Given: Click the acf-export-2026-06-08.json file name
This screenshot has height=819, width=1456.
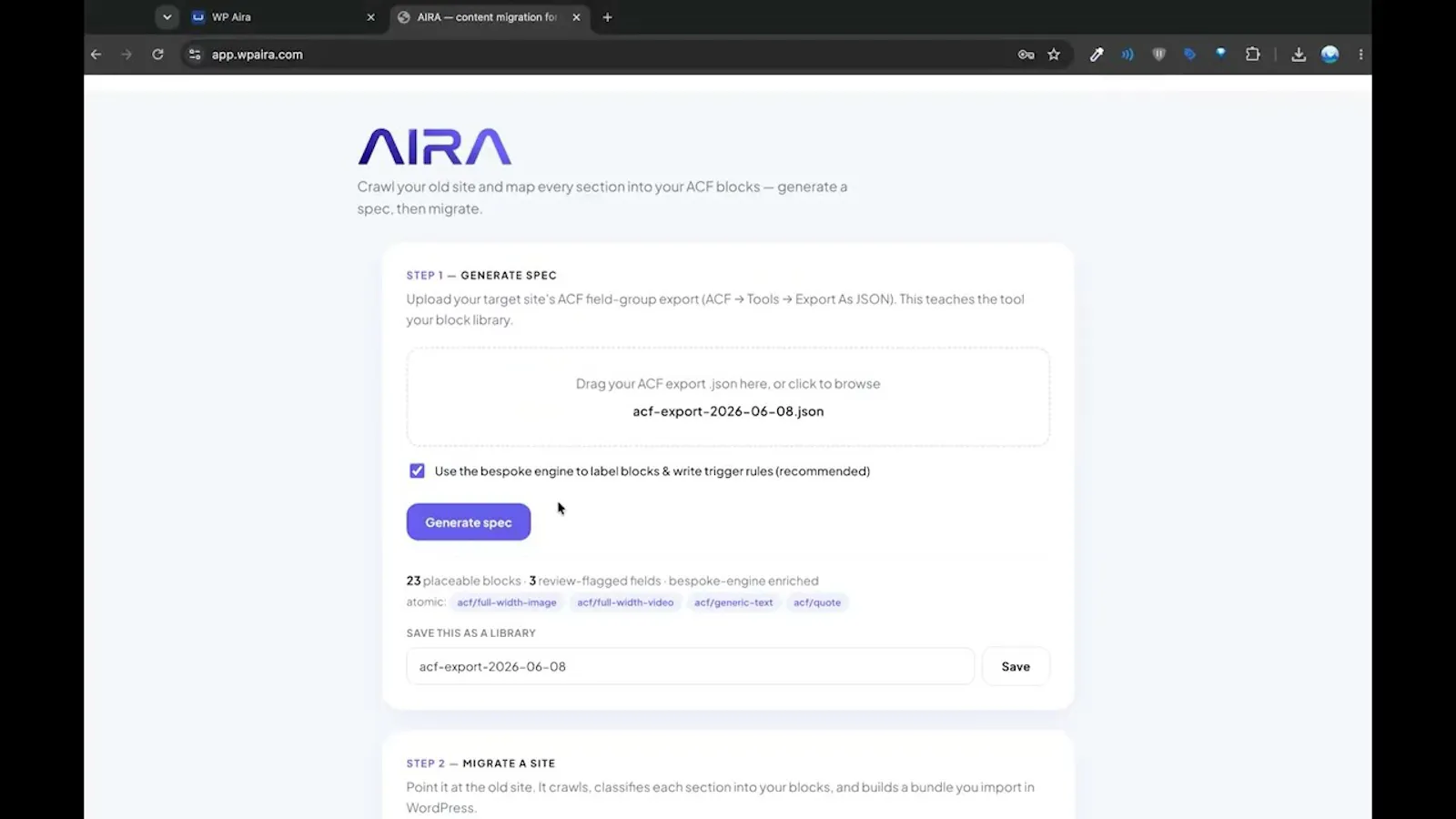Looking at the screenshot, I should pyautogui.click(x=728, y=411).
